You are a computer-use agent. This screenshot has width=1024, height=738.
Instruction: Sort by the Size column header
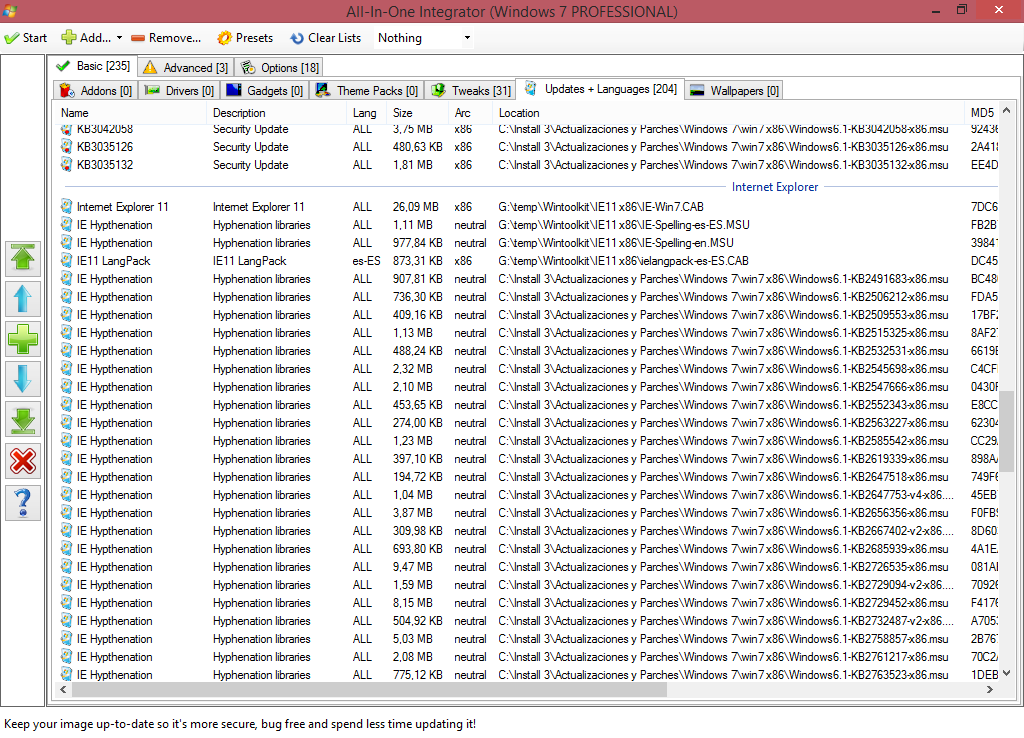click(x=403, y=113)
